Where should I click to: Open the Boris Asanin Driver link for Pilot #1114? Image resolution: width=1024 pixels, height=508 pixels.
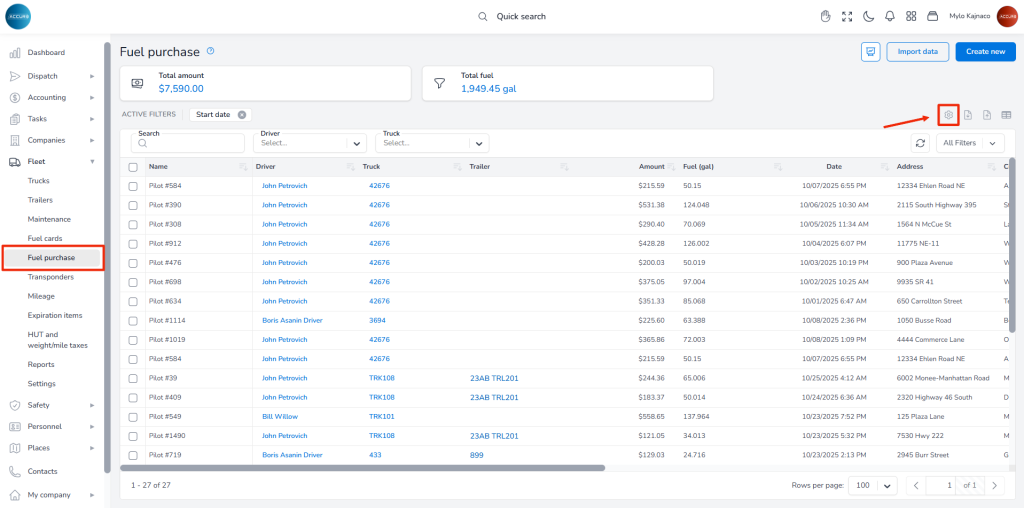(292, 320)
